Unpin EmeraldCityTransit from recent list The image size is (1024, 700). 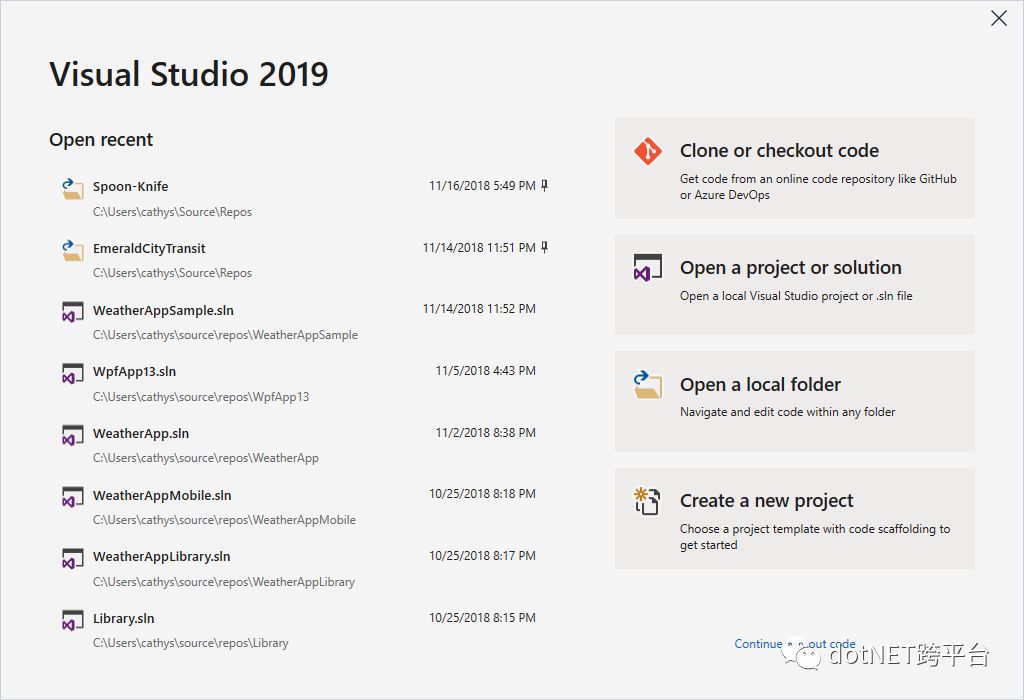pyautogui.click(x=545, y=247)
